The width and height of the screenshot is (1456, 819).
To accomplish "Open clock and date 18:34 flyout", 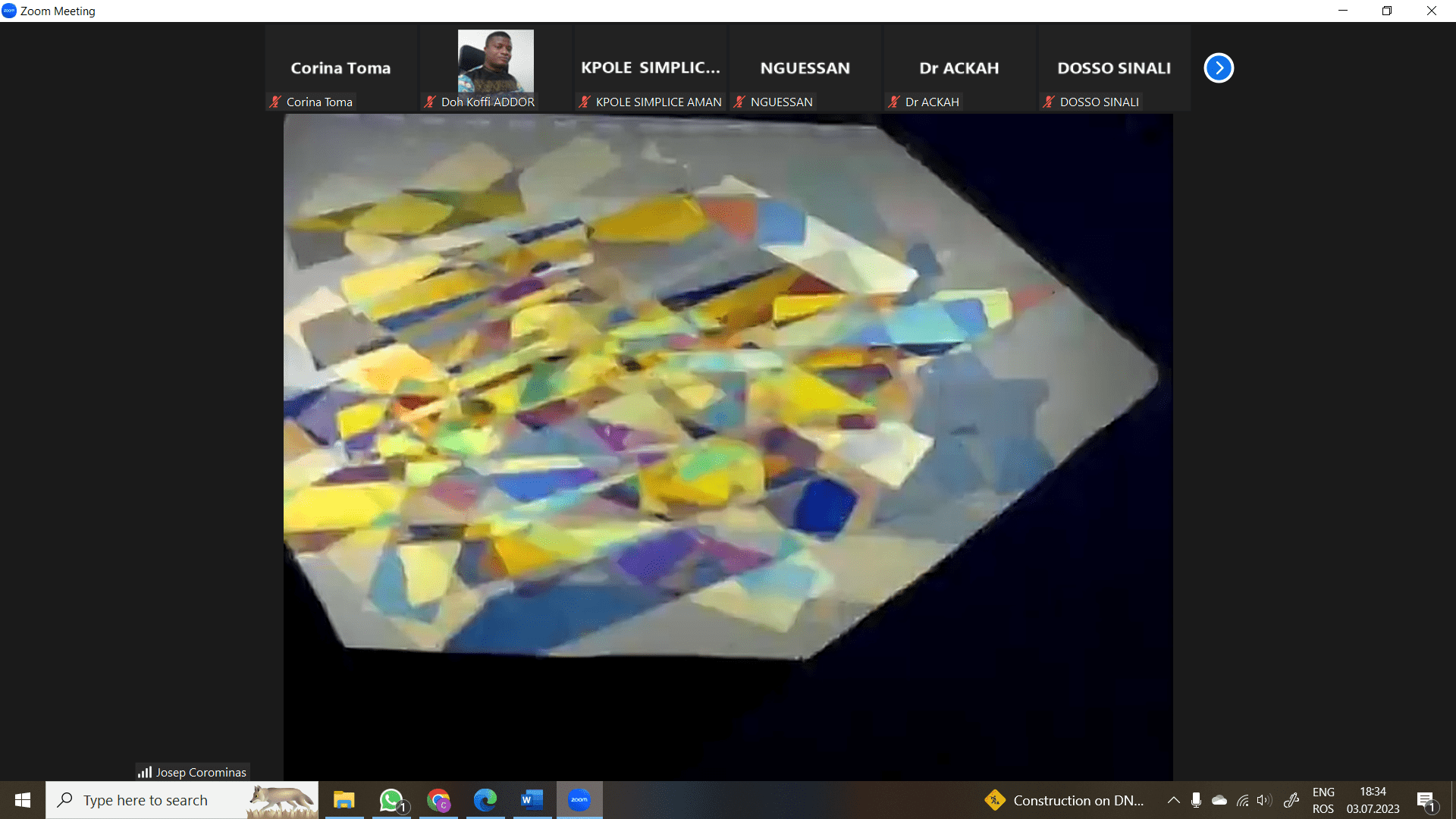I will [1373, 800].
